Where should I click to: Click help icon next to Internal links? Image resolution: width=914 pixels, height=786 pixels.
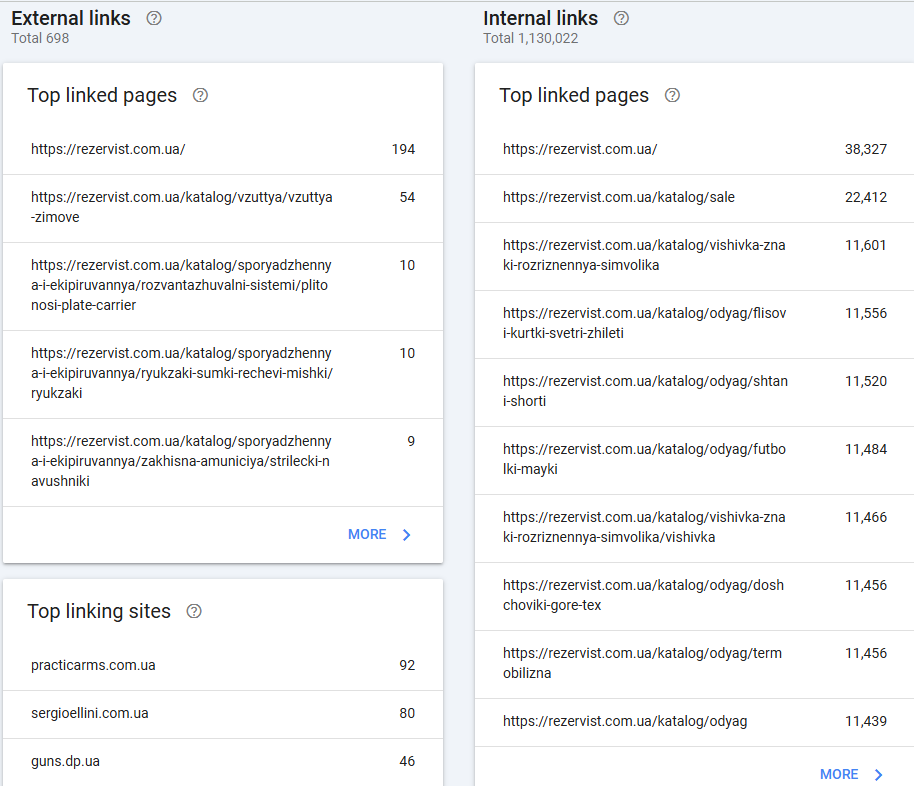tap(621, 18)
